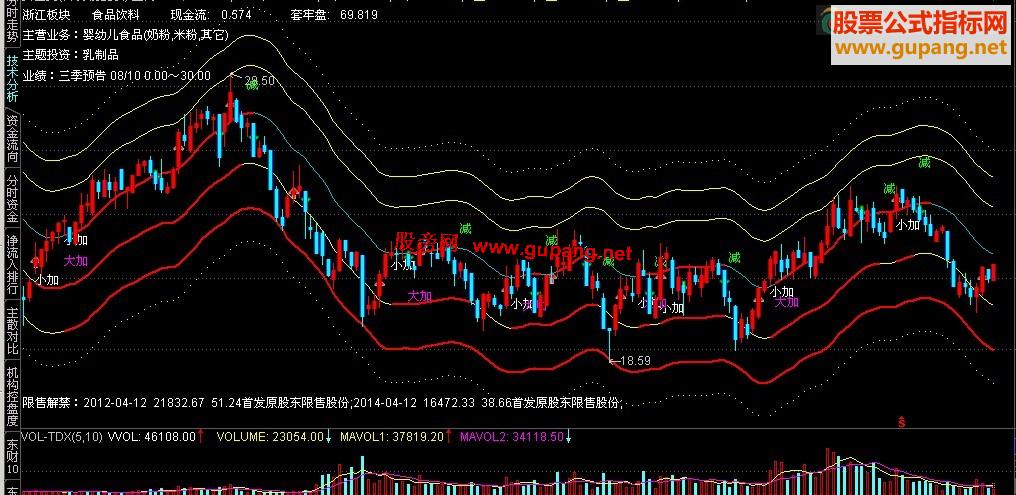1016x495 pixels.
Task: Open the 技术分析 side tab
Action: pyautogui.click(x=12, y=78)
